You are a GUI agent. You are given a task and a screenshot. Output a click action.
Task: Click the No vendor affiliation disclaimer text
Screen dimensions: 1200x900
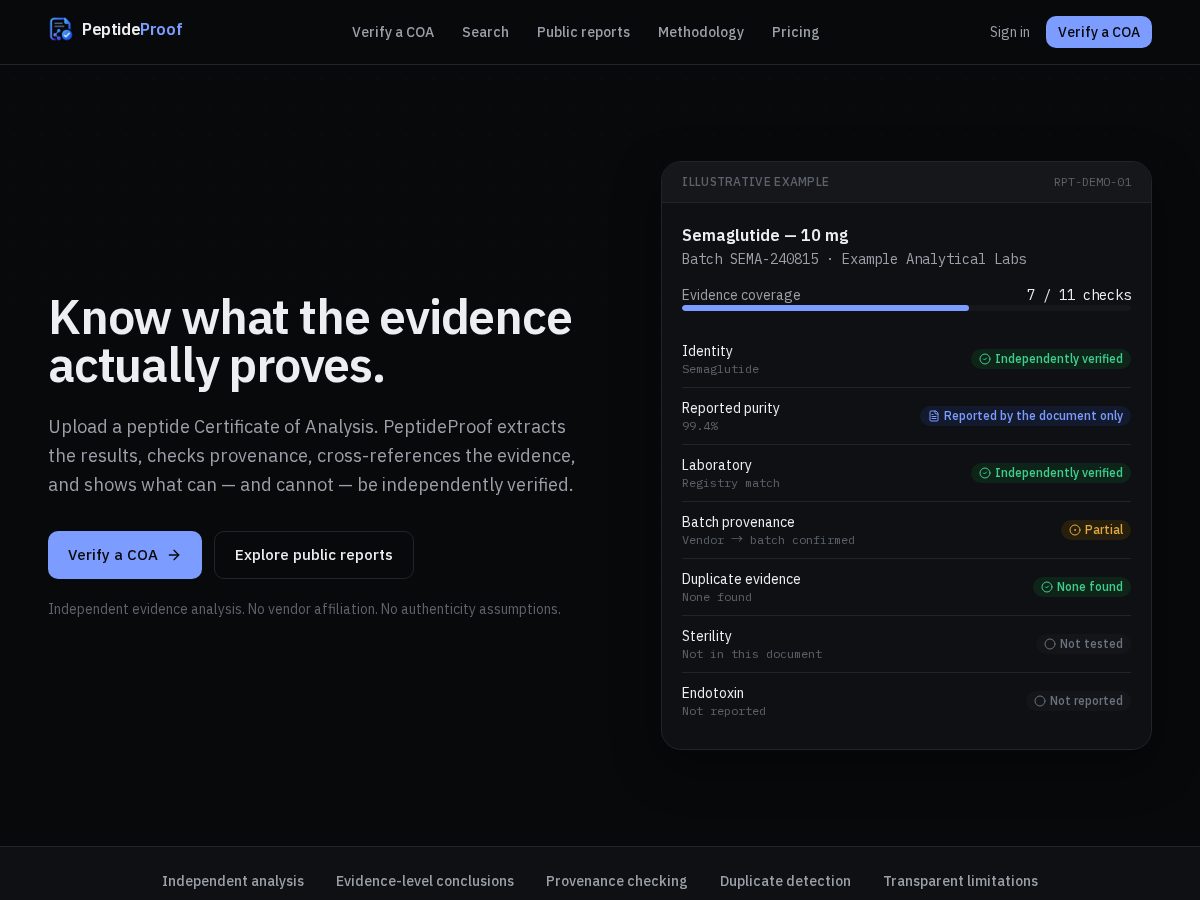click(x=311, y=609)
